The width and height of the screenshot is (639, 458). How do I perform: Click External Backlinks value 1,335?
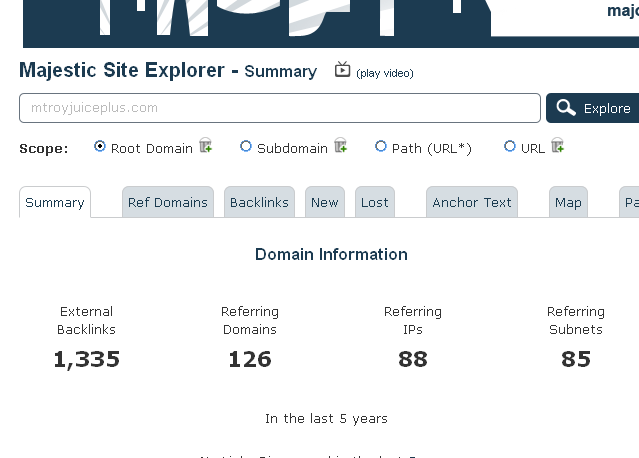(x=86, y=359)
